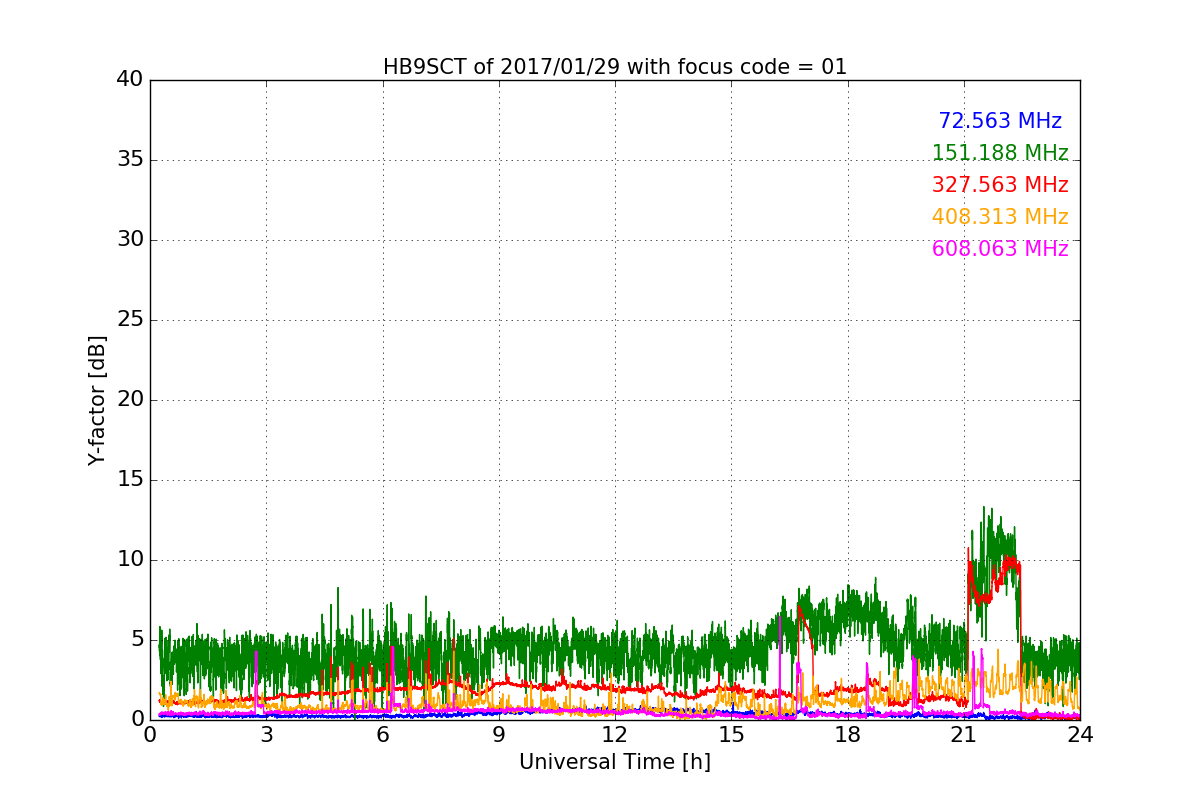Image resolution: width=1200 pixels, height=800 pixels.
Task: Click the y-axis tick label 15
Action: 130,479
